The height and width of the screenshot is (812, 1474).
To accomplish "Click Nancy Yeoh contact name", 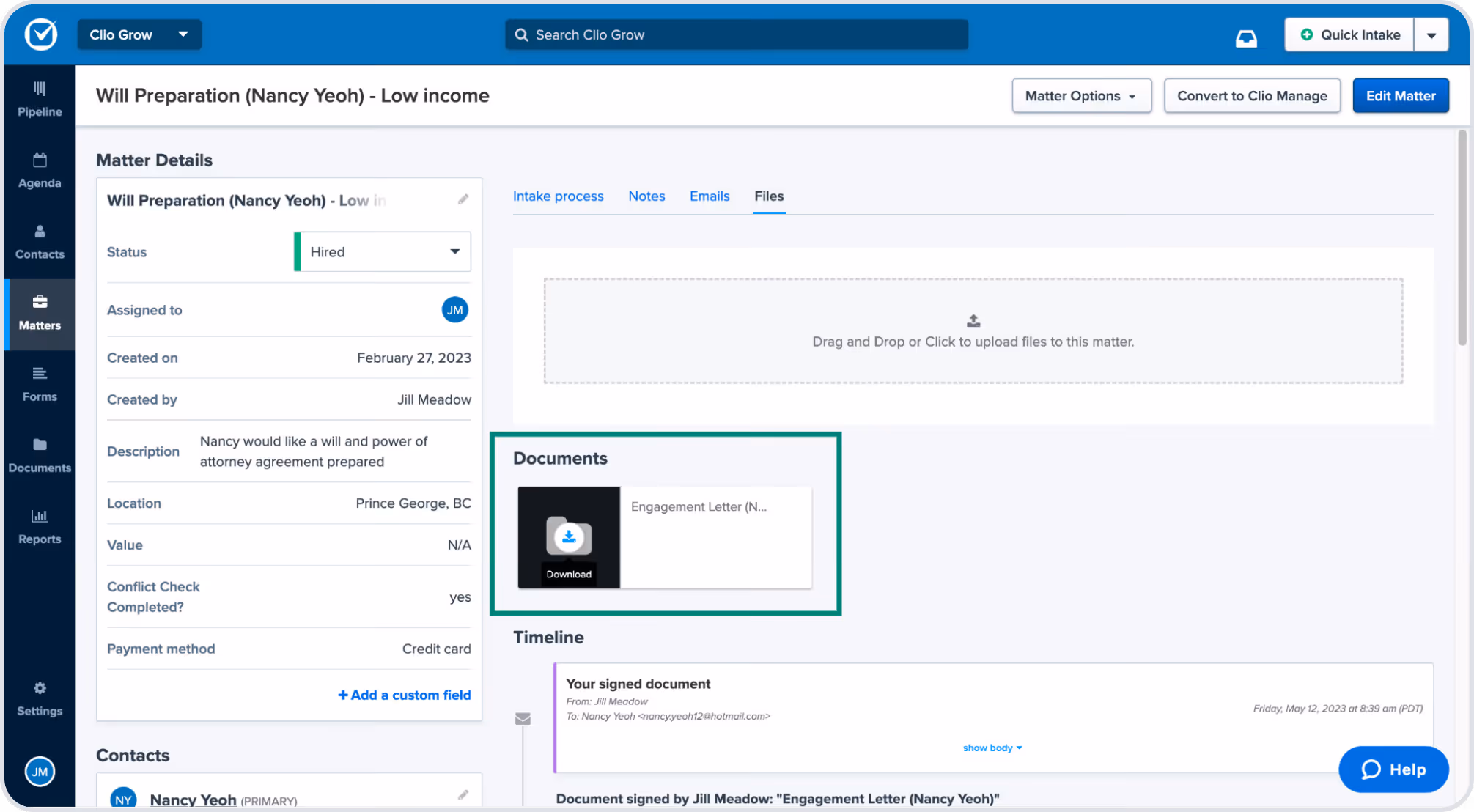I will tap(193, 800).
